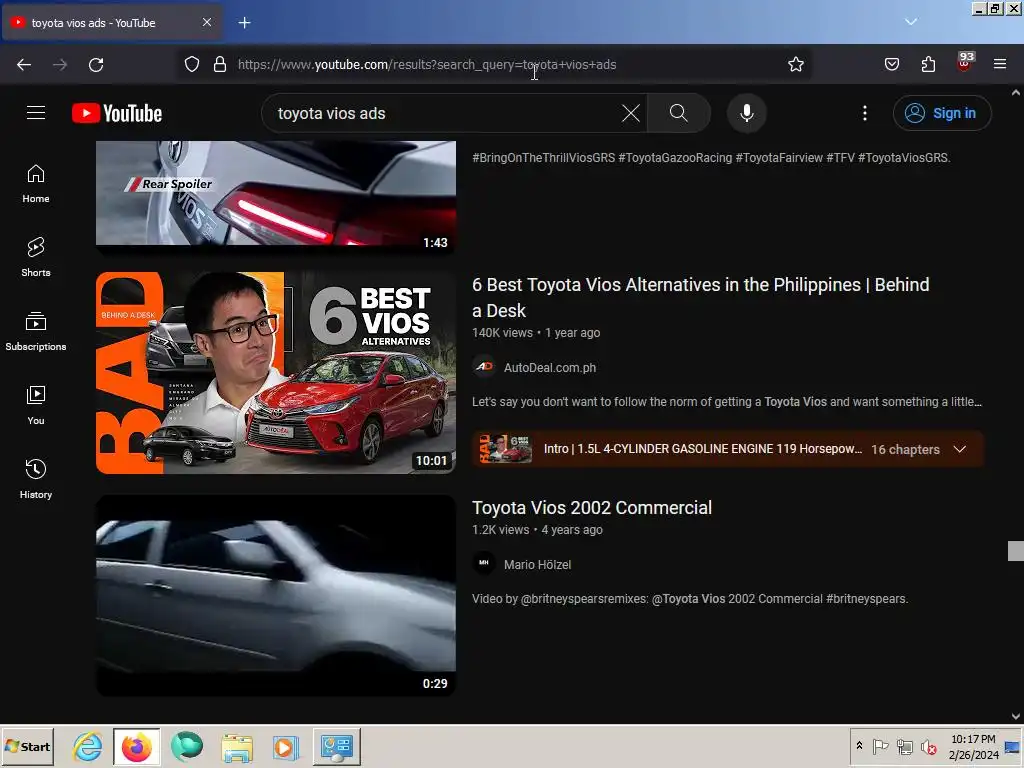Click the Save to Pocket icon
This screenshot has height=768, width=1024.
pyautogui.click(x=891, y=64)
